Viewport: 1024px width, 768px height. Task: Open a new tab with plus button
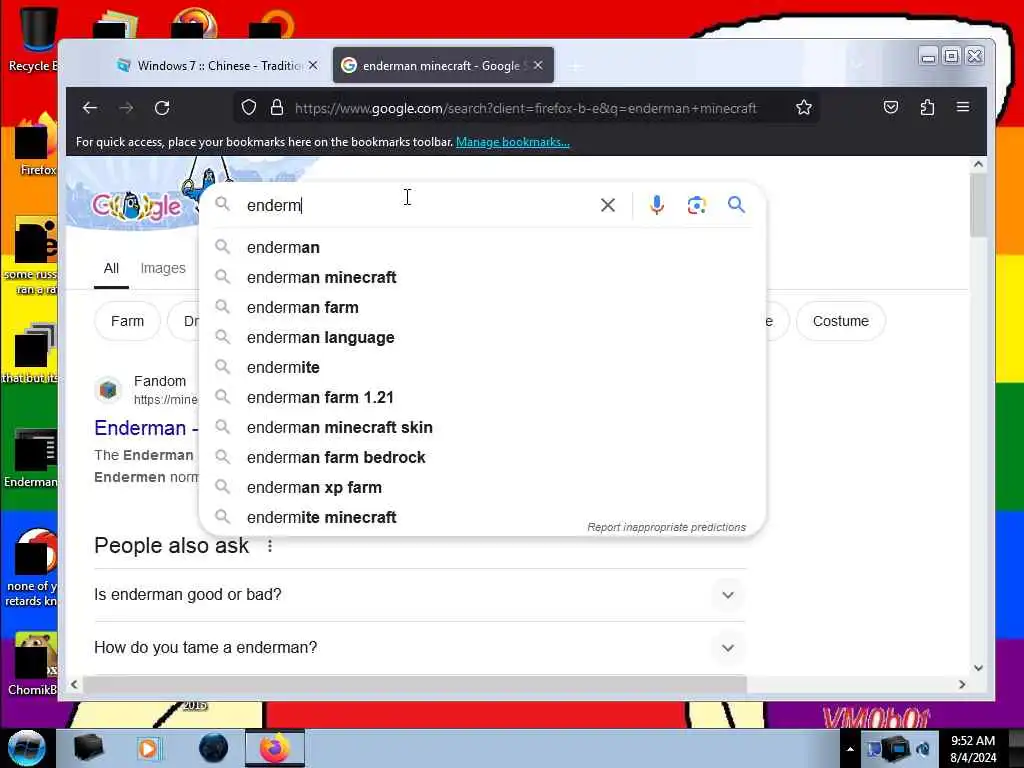pyautogui.click(x=575, y=66)
